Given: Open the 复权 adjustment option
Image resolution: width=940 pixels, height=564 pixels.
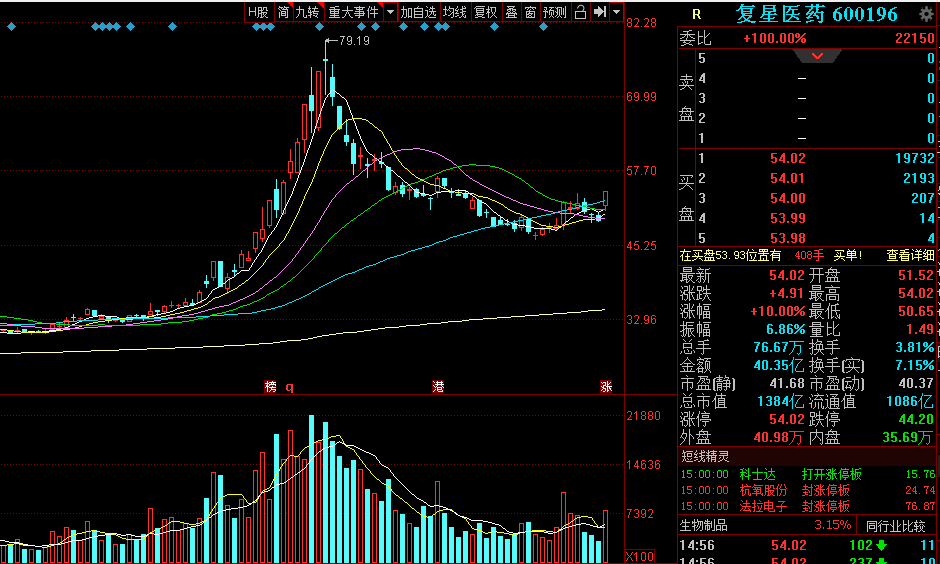Looking at the screenshot, I should click(x=486, y=12).
